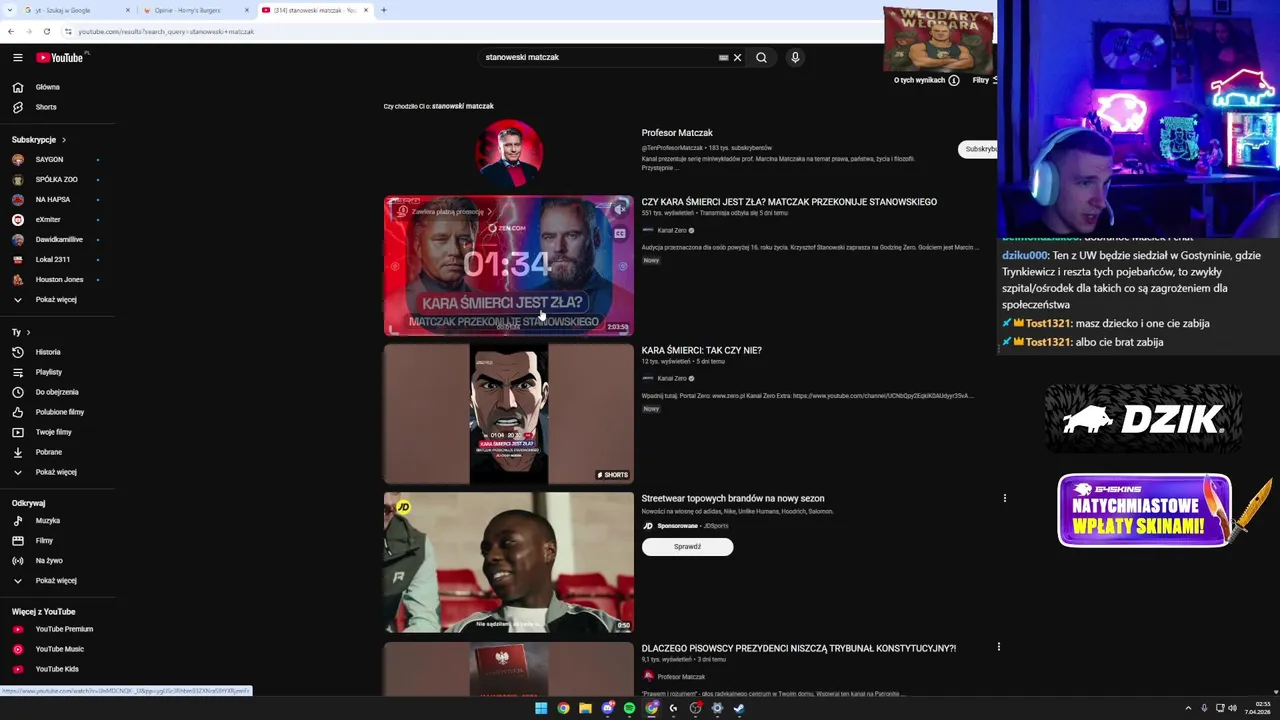The width and height of the screenshot is (1280, 720).
Task: Expand the Ty section chevron
Action: click(28, 332)
